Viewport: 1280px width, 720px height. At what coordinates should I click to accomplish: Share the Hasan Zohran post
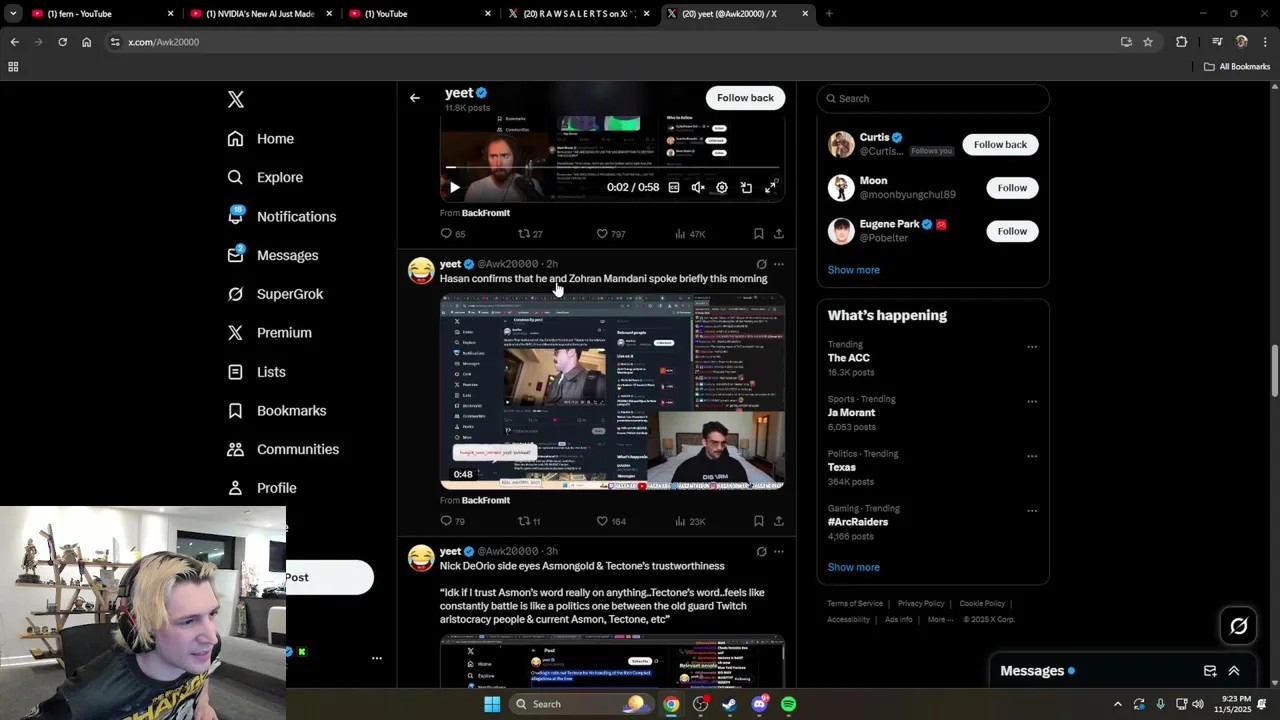[779, 521]
